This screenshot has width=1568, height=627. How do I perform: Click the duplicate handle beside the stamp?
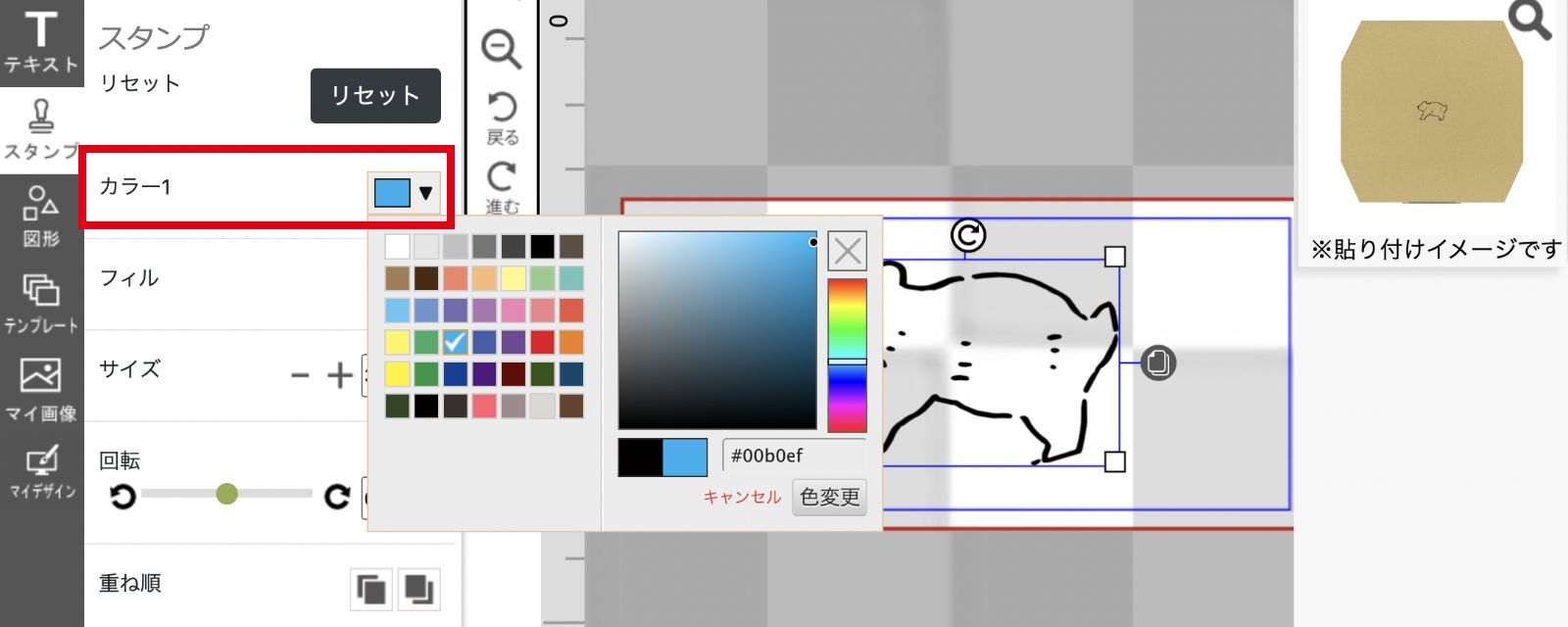click(x=1158, y=362)
